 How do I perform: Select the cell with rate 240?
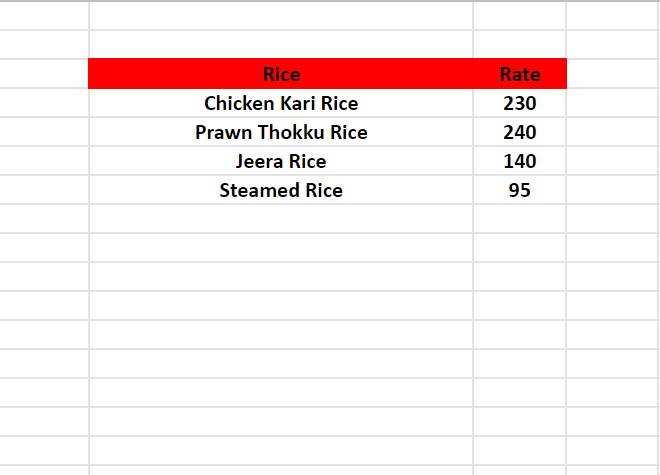(x=520, y=132)
